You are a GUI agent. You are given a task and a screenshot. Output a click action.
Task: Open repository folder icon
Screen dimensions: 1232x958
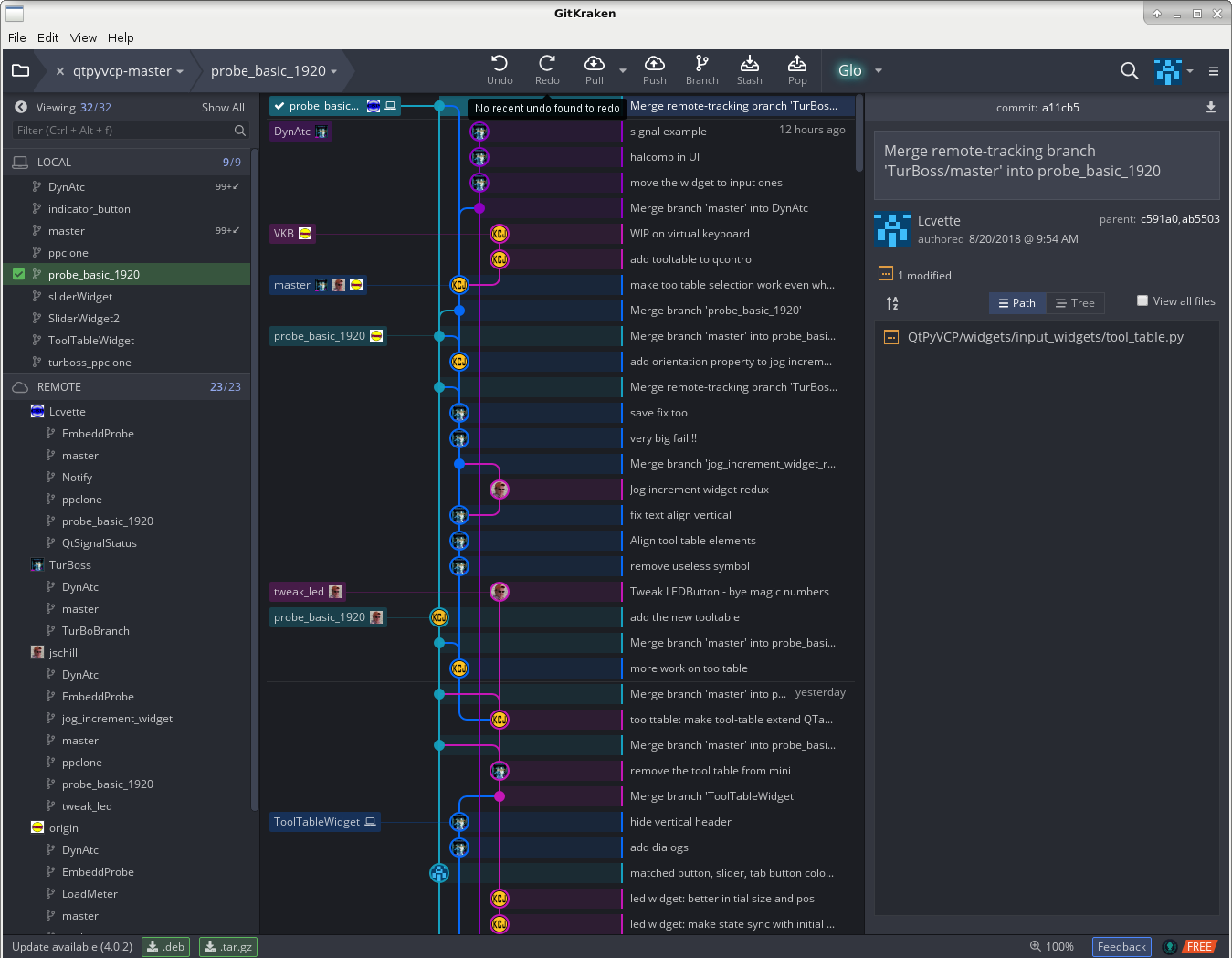pyautogui.click(x=21, y=70)
